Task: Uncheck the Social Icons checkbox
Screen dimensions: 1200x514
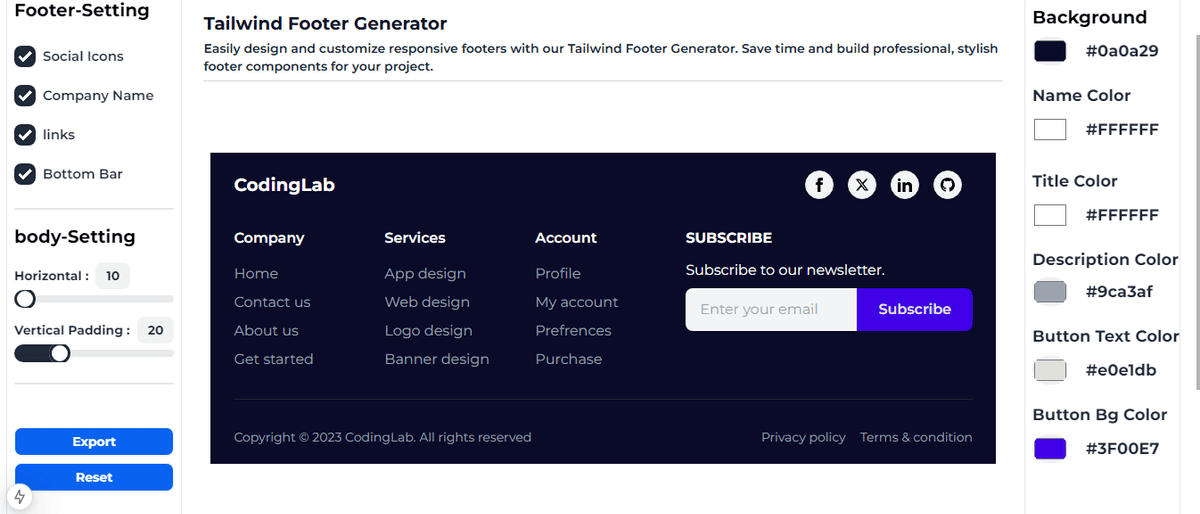Action: [x=25, y=56]
